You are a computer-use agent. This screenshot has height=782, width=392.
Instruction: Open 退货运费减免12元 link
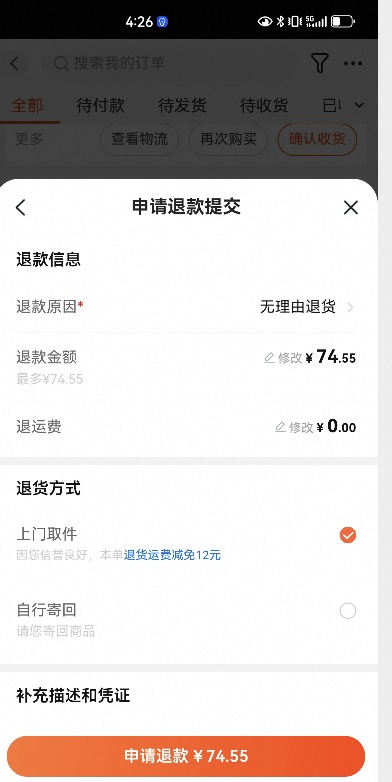172,555
